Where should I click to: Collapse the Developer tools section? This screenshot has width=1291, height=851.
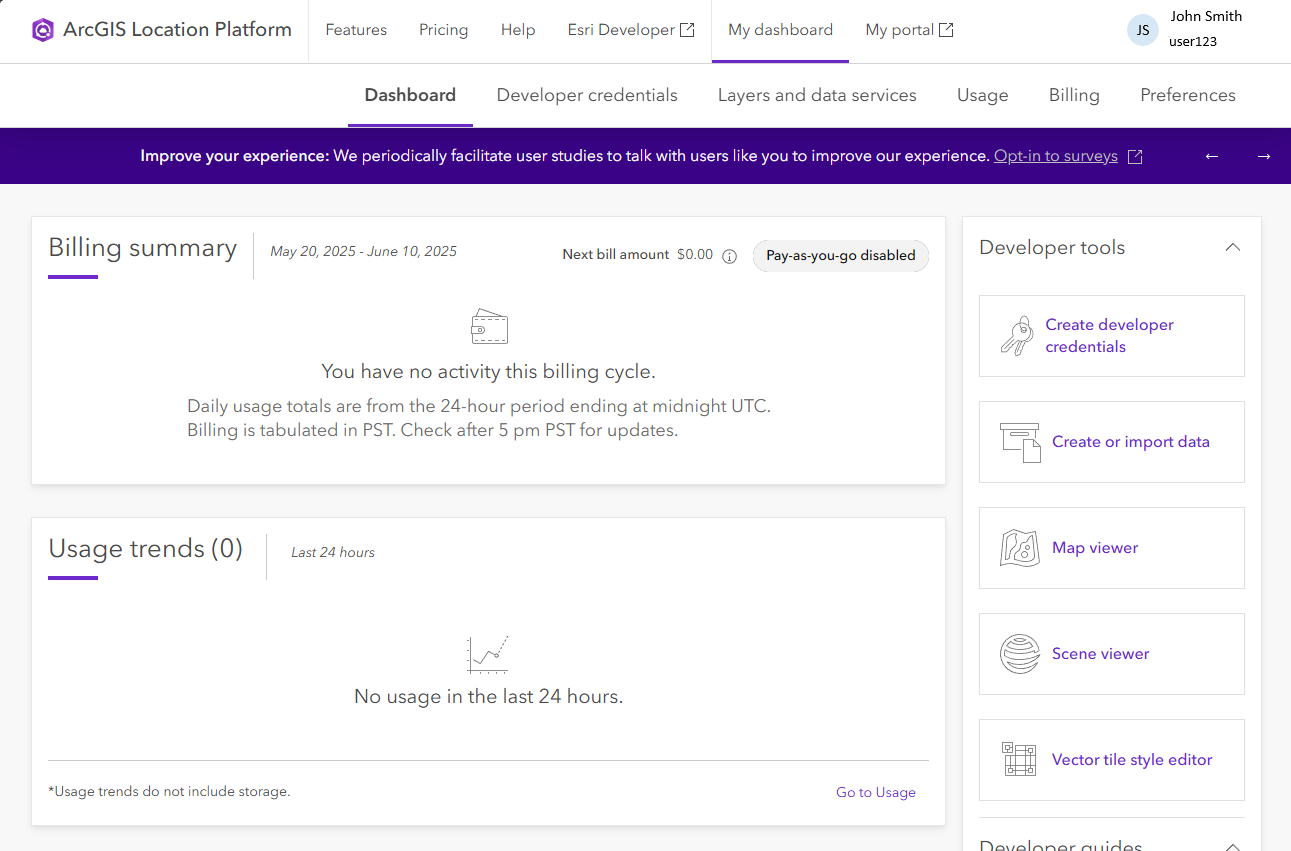(1233, 247)
